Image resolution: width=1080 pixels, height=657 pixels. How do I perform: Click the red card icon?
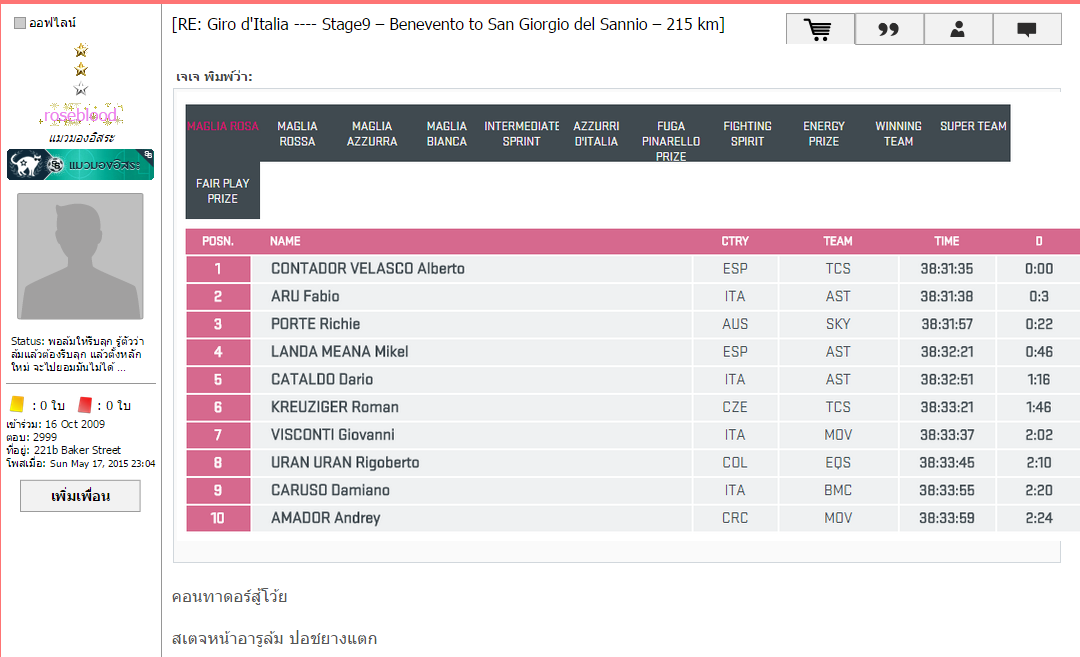coord(85,405)
